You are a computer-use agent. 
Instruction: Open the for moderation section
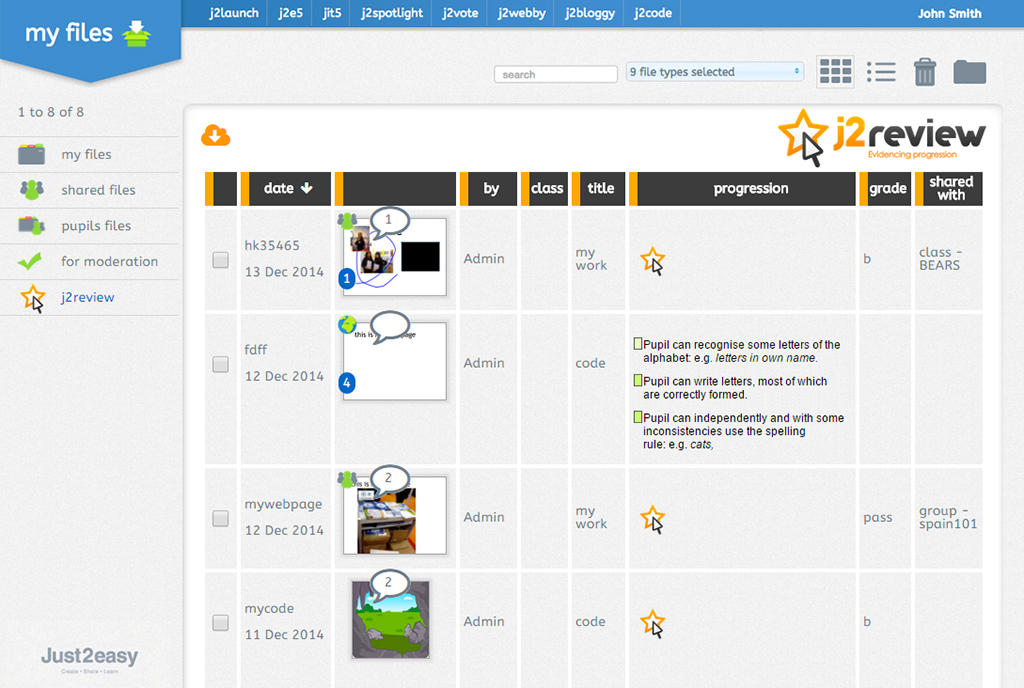(x=109, y=261)
